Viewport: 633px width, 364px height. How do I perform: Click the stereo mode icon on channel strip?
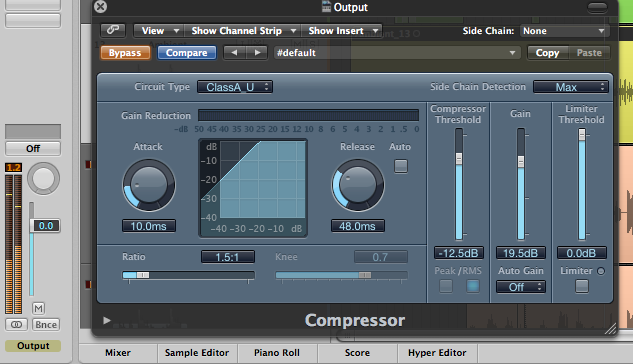[17, 324]
